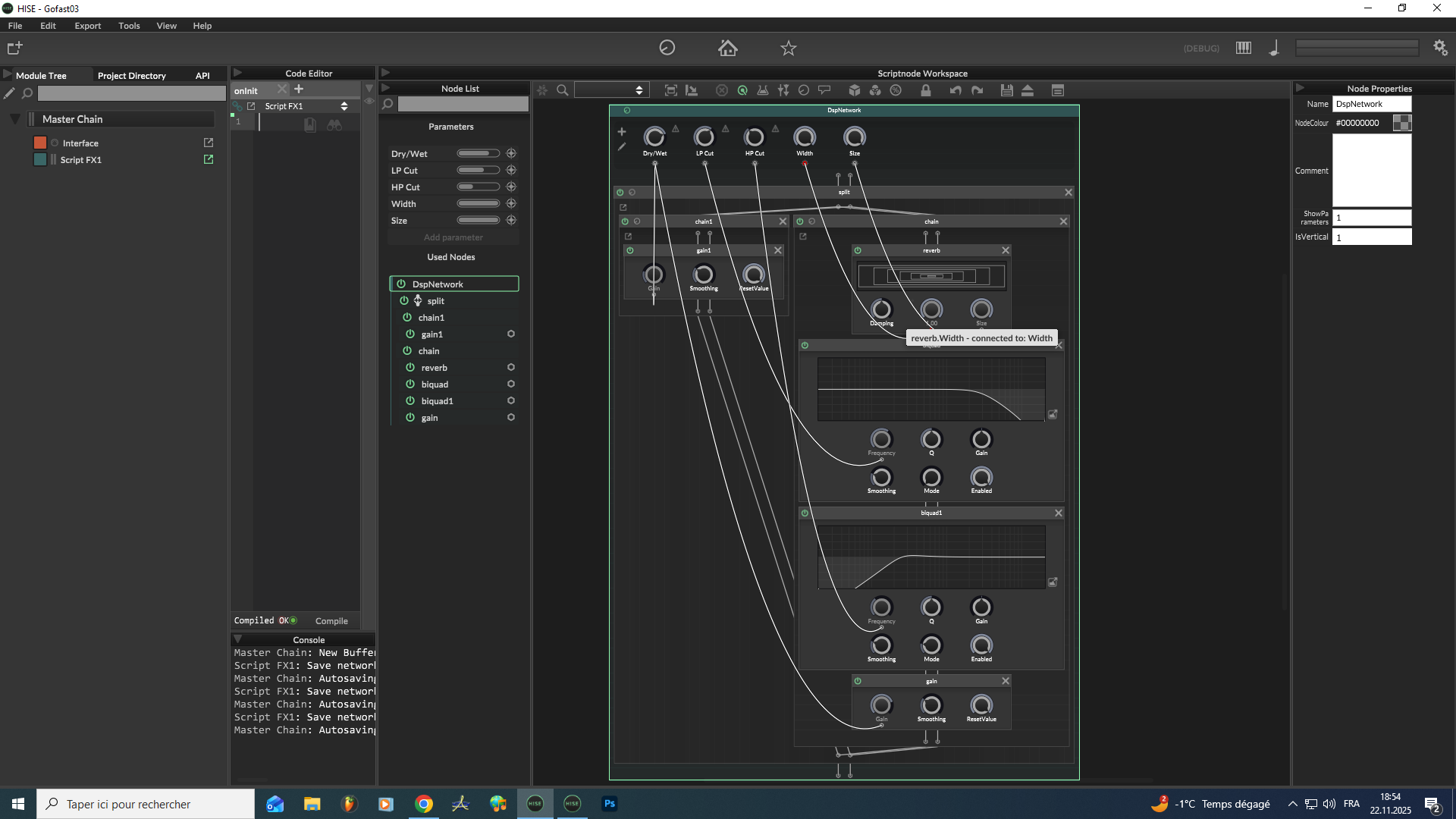Click Add parameter in Node List
This screenshot has height=819, width=1456.
(x=453, y=237)
